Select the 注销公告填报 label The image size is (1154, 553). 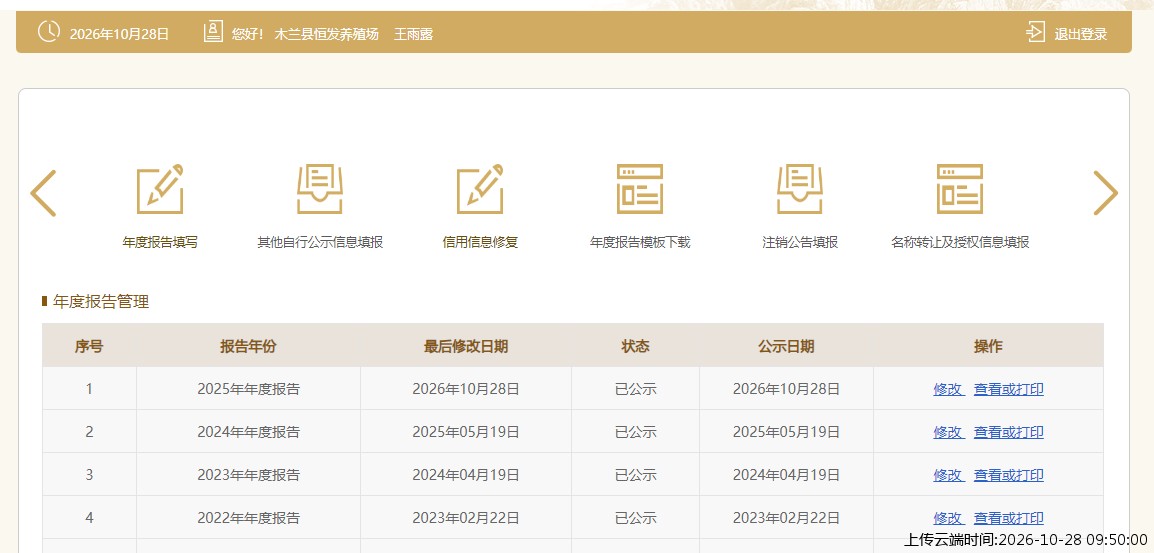coord(800,242)
